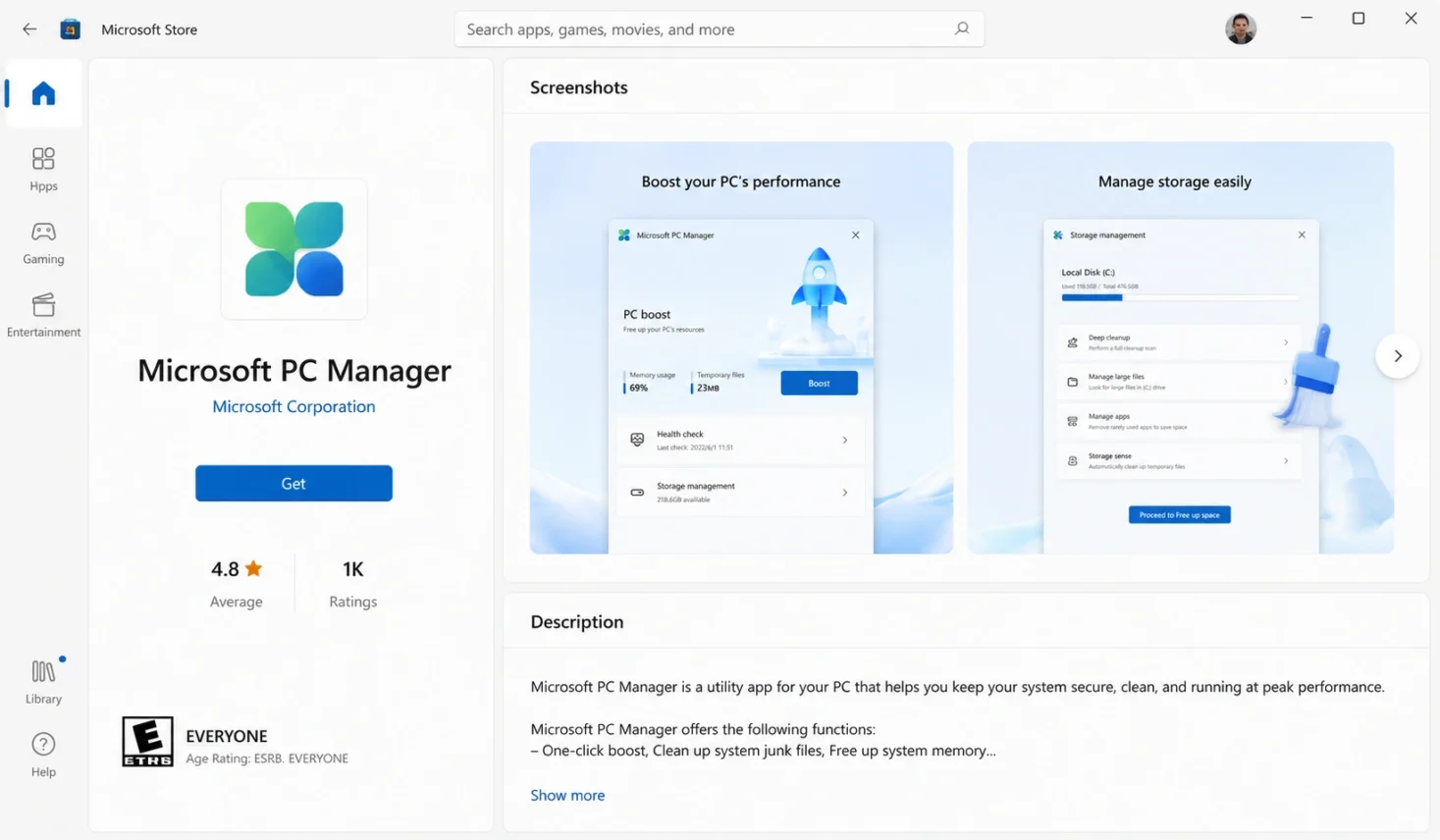Close the Microsoft Store window
Viewport: 1440px width, 840px height.
[1411, 18]
